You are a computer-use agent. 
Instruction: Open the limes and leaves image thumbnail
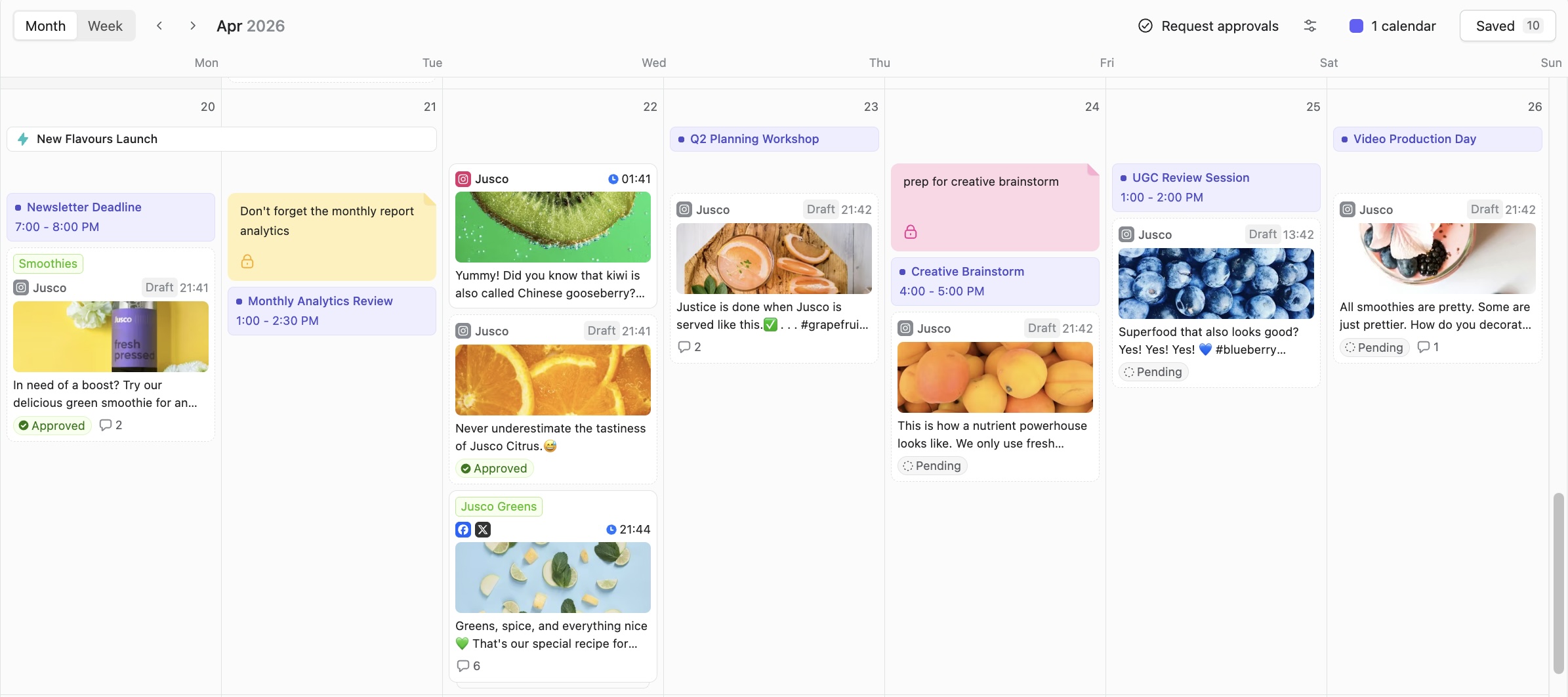tap(553, 578)
